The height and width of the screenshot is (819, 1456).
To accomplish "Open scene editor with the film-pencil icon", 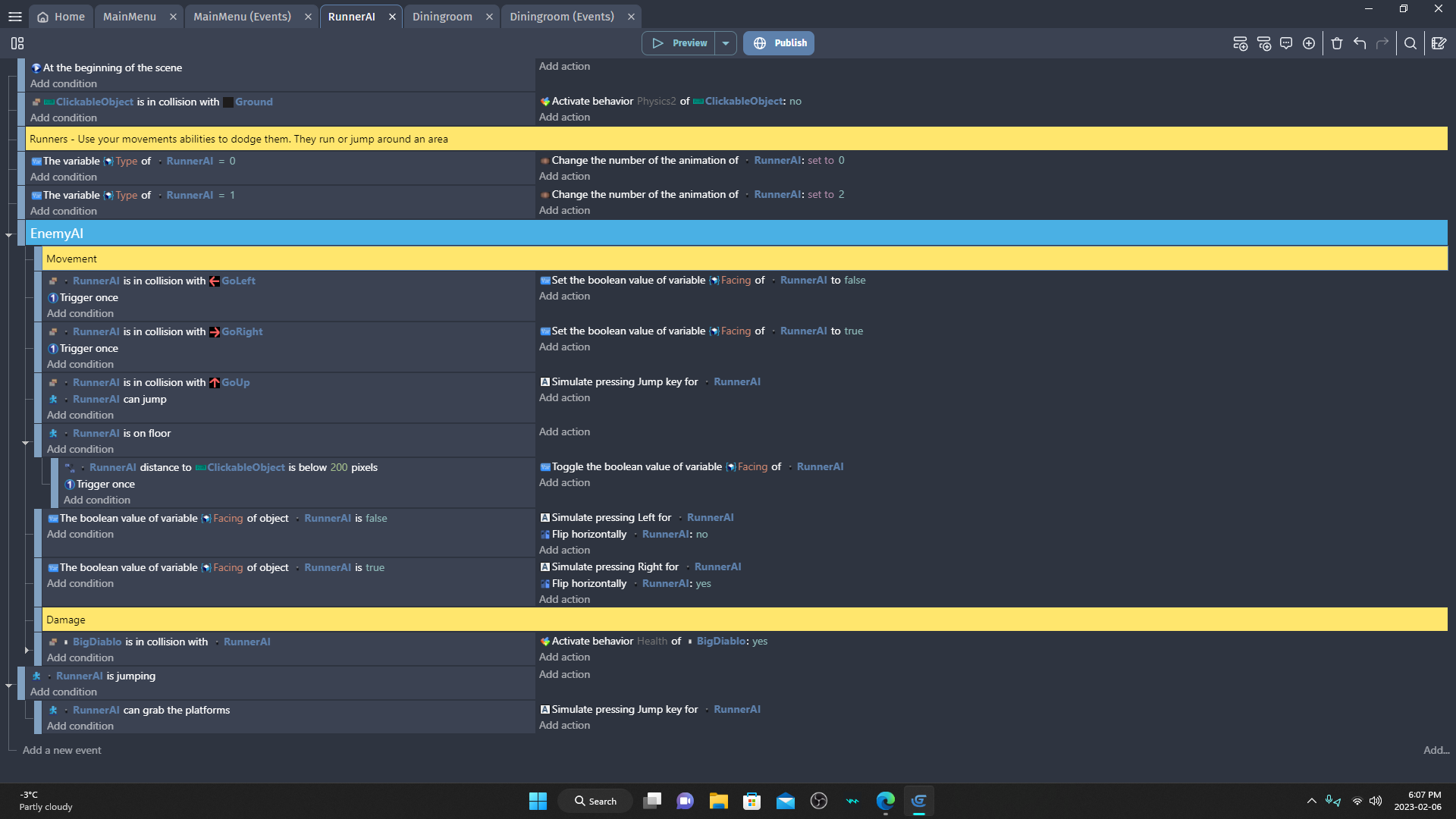I will pos(1439,43).
